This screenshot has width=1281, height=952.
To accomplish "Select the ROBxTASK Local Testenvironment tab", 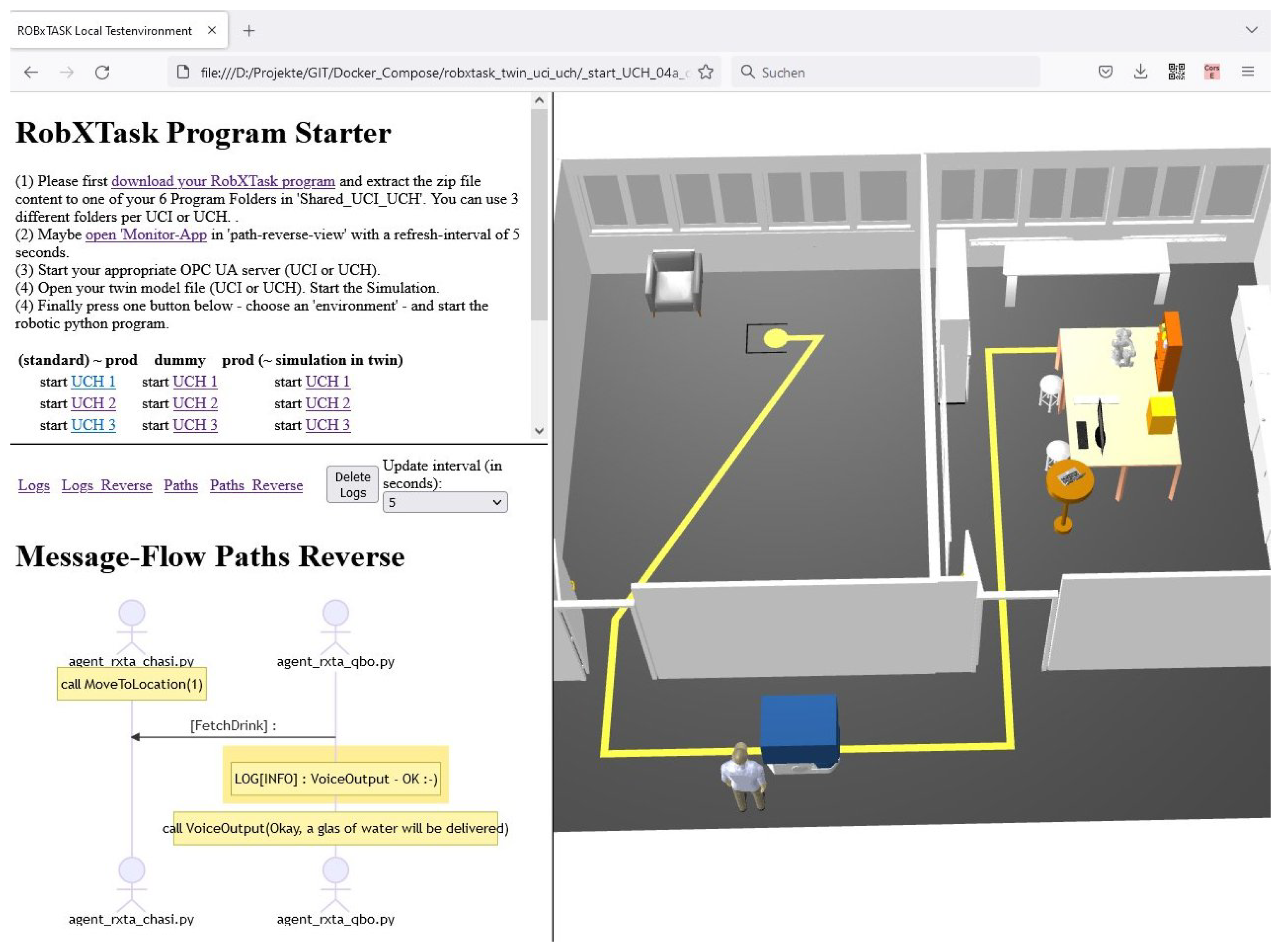I will (x=105, y=30).
